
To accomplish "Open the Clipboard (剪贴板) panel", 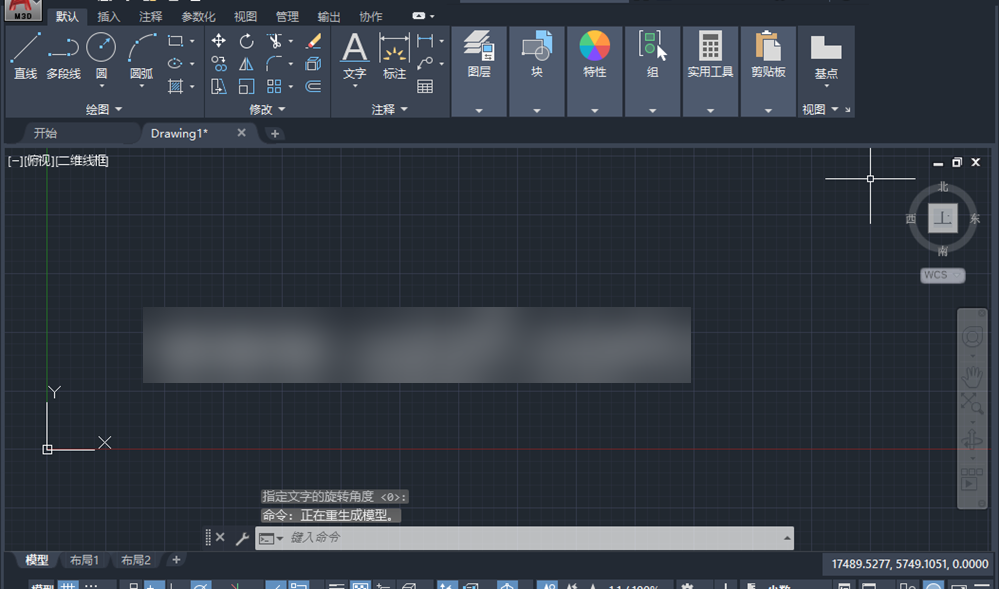I will point(768,71).
